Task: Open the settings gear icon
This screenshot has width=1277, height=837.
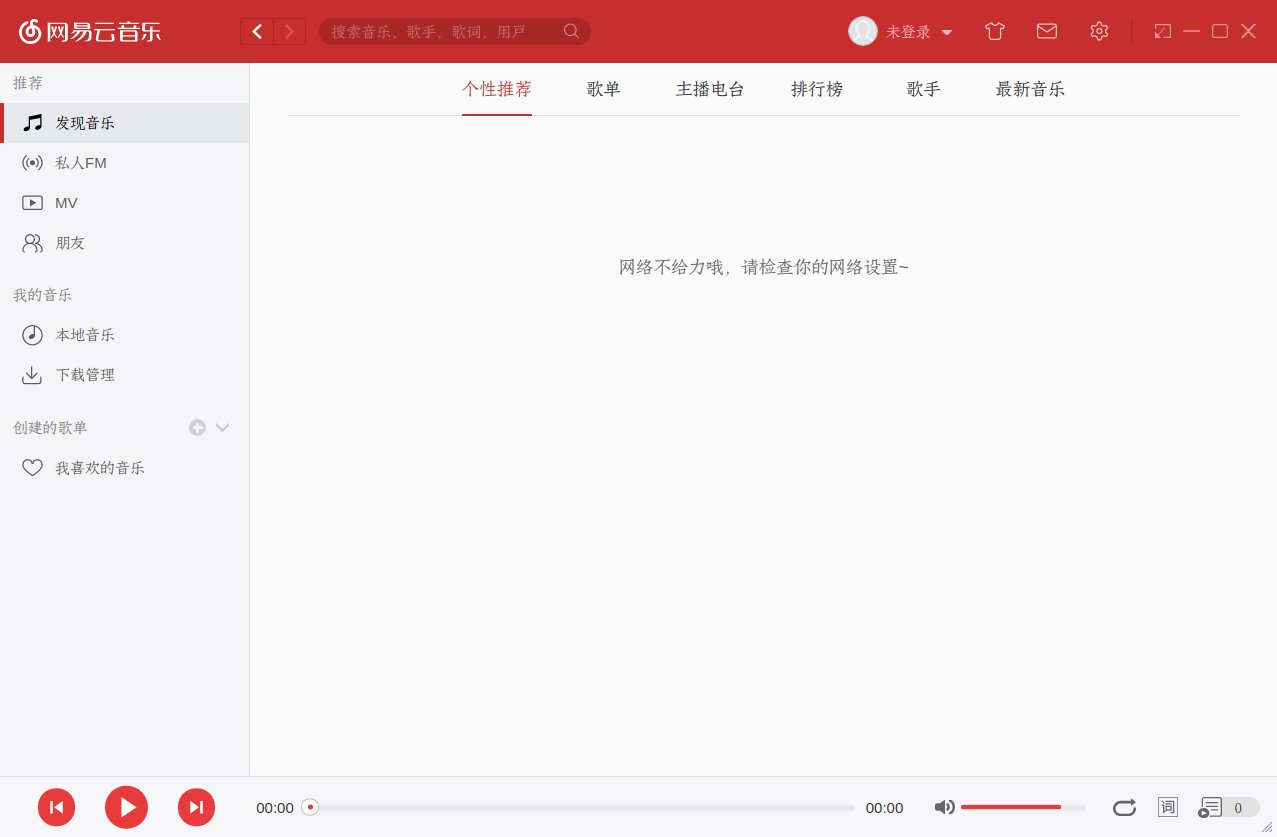Action: pyautogui.click(x=1099, y=31)
